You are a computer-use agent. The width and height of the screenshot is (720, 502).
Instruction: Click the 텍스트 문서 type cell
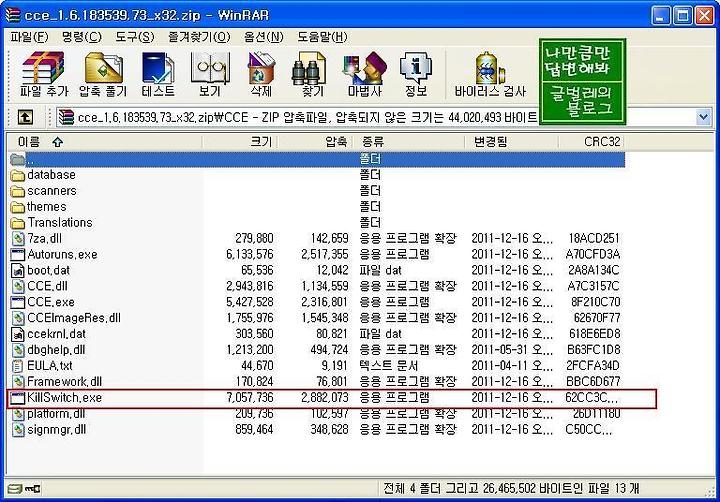click(x=388, y=366)
